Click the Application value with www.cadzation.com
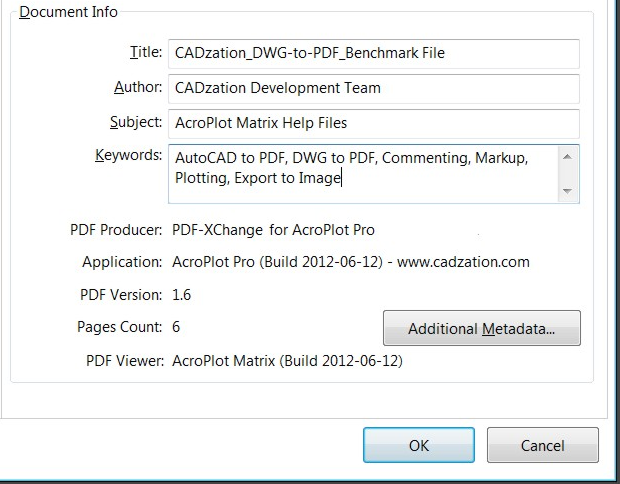 (x=351, y=262)
